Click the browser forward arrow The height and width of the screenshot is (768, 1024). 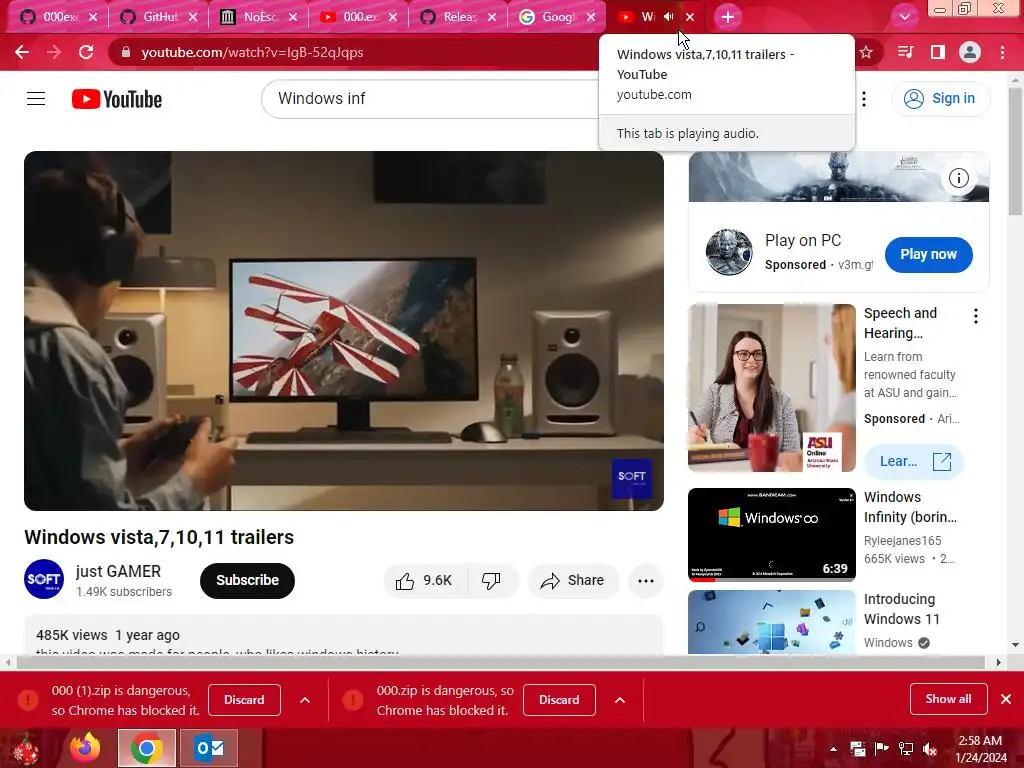(x=54, y=52)
